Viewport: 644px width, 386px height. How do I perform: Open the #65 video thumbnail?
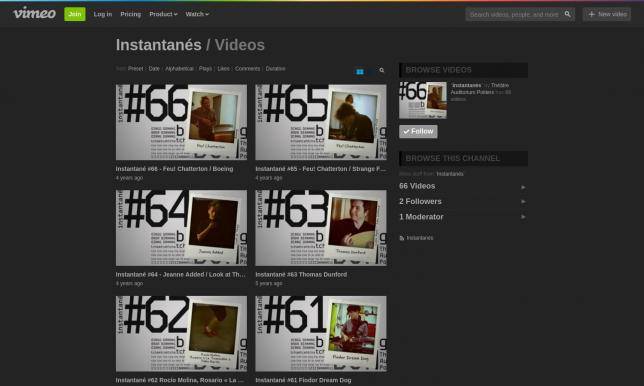[321, 122]
